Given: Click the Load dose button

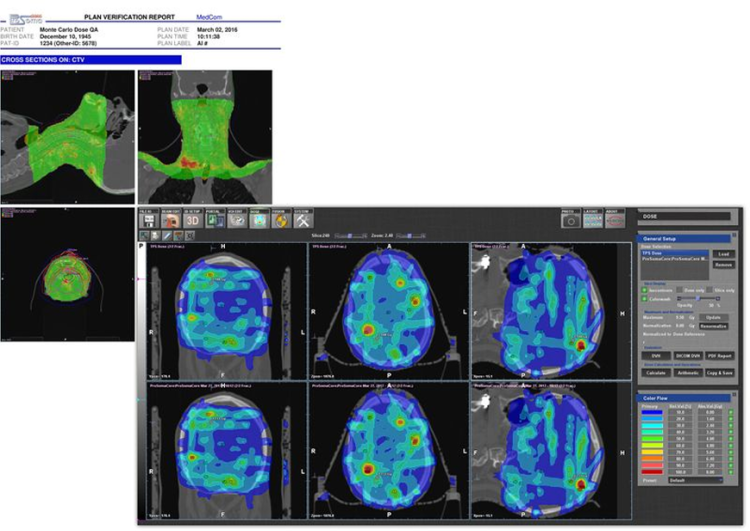Looking at the screenshot, I should pos(724,254).
